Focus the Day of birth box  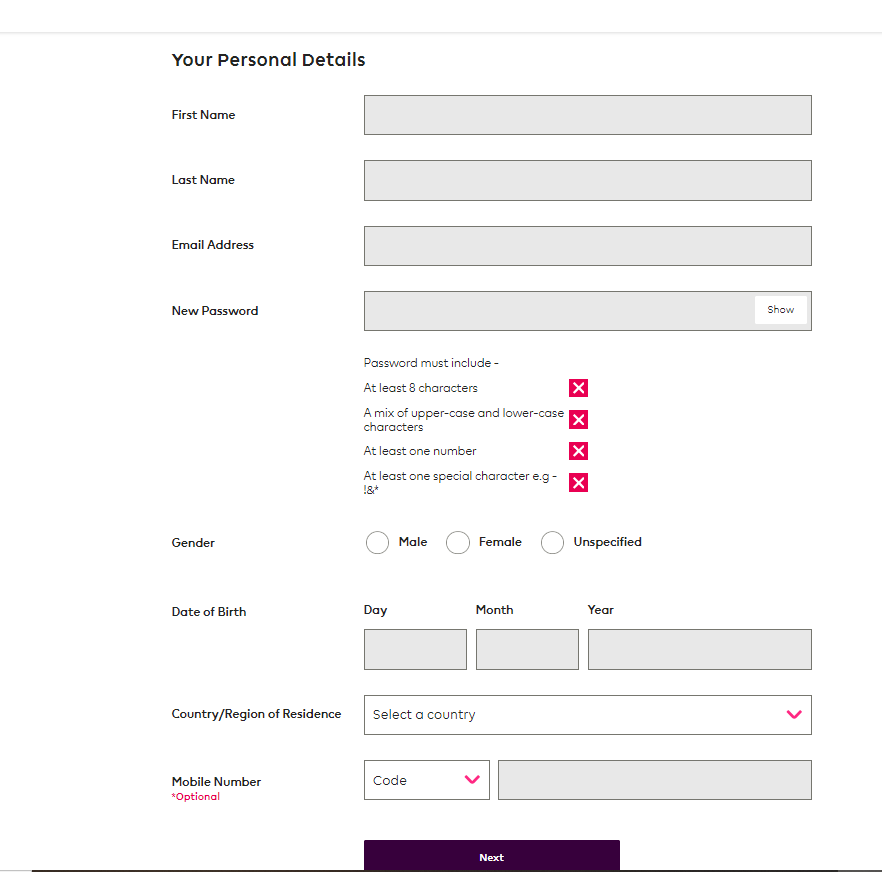tap(415, 649)
